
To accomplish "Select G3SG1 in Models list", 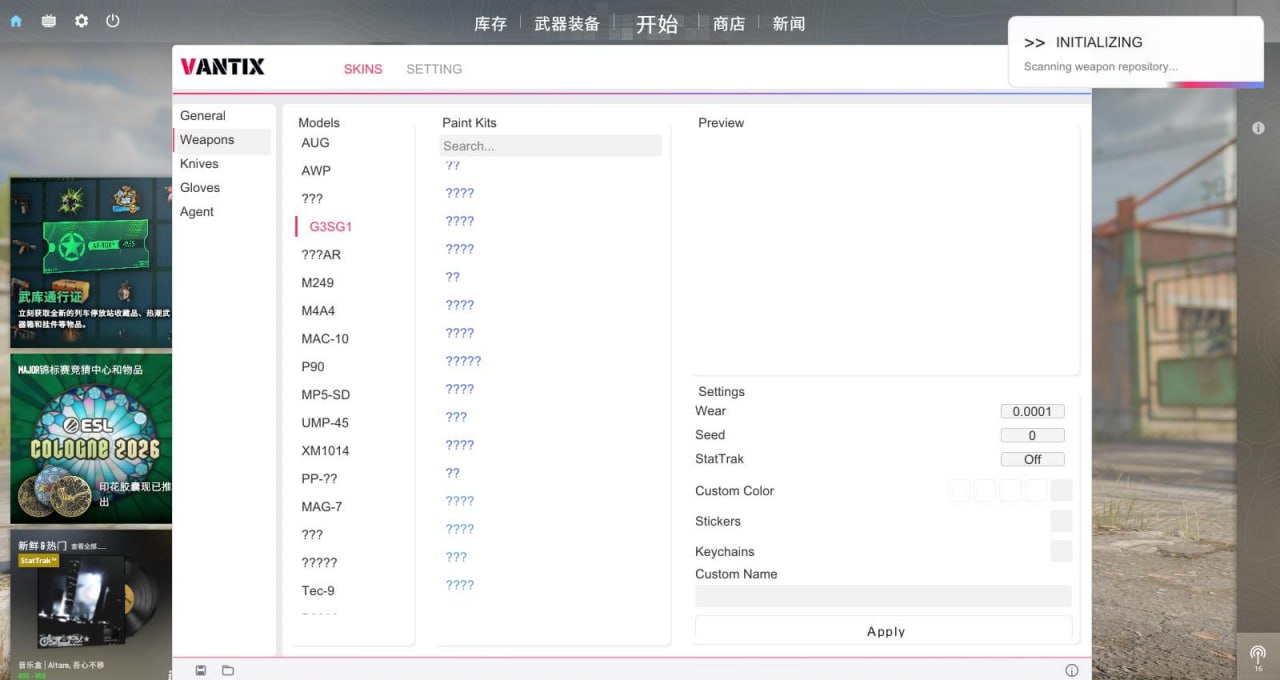I will click(330, 227).
